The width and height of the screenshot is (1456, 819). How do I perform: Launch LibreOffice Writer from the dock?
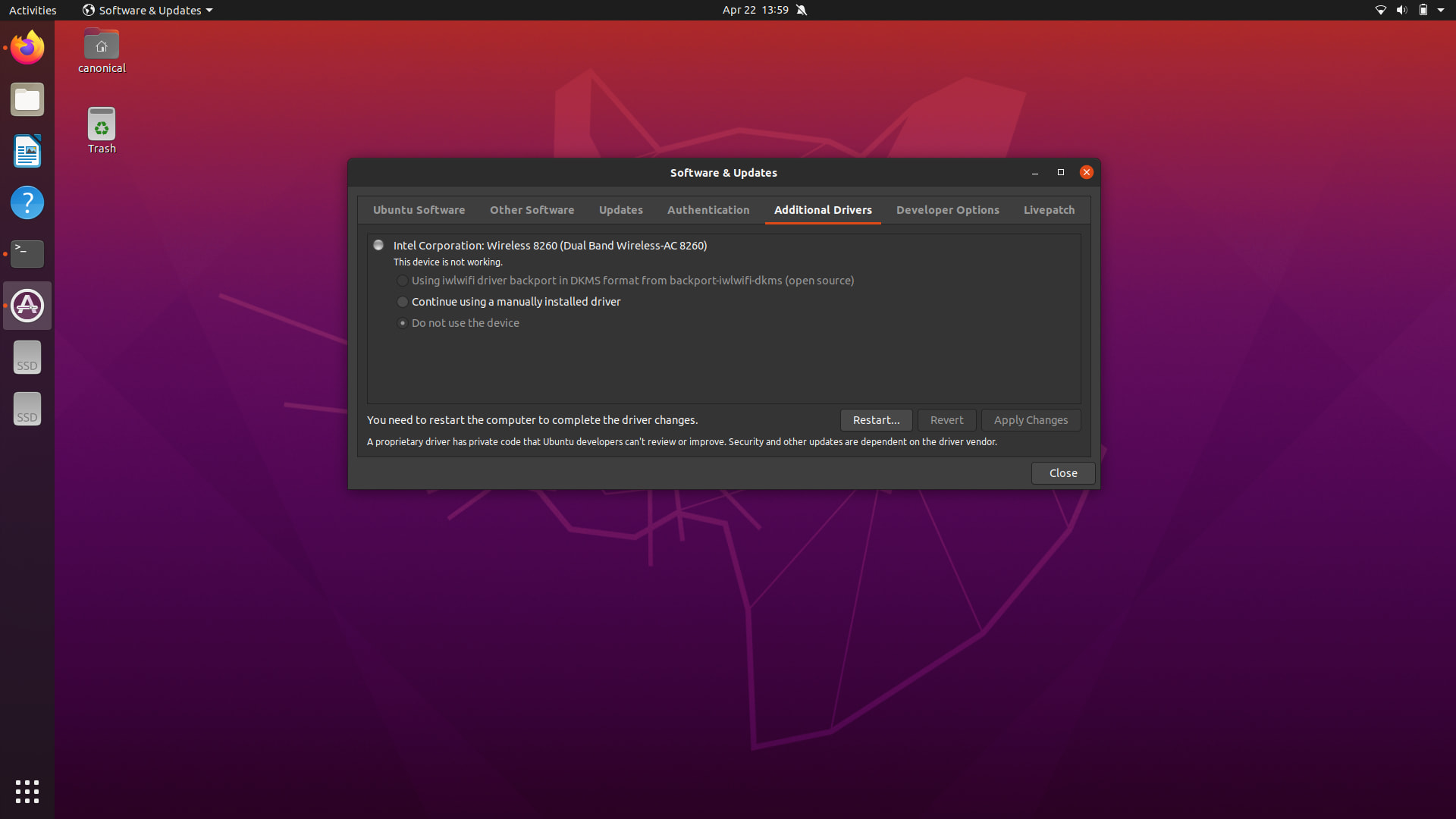27,151
